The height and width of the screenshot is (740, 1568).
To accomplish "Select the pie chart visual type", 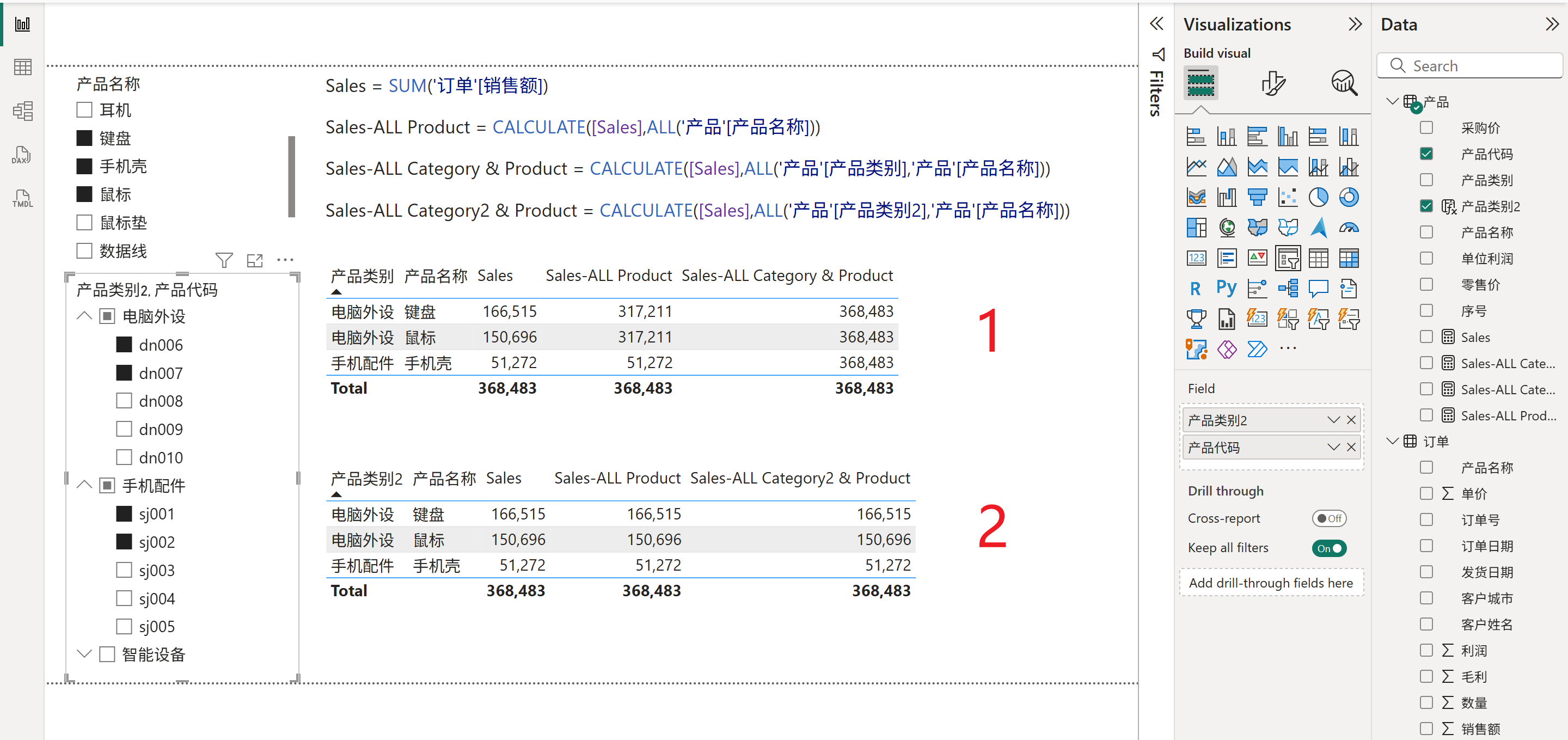I will tap(1318, 197).
